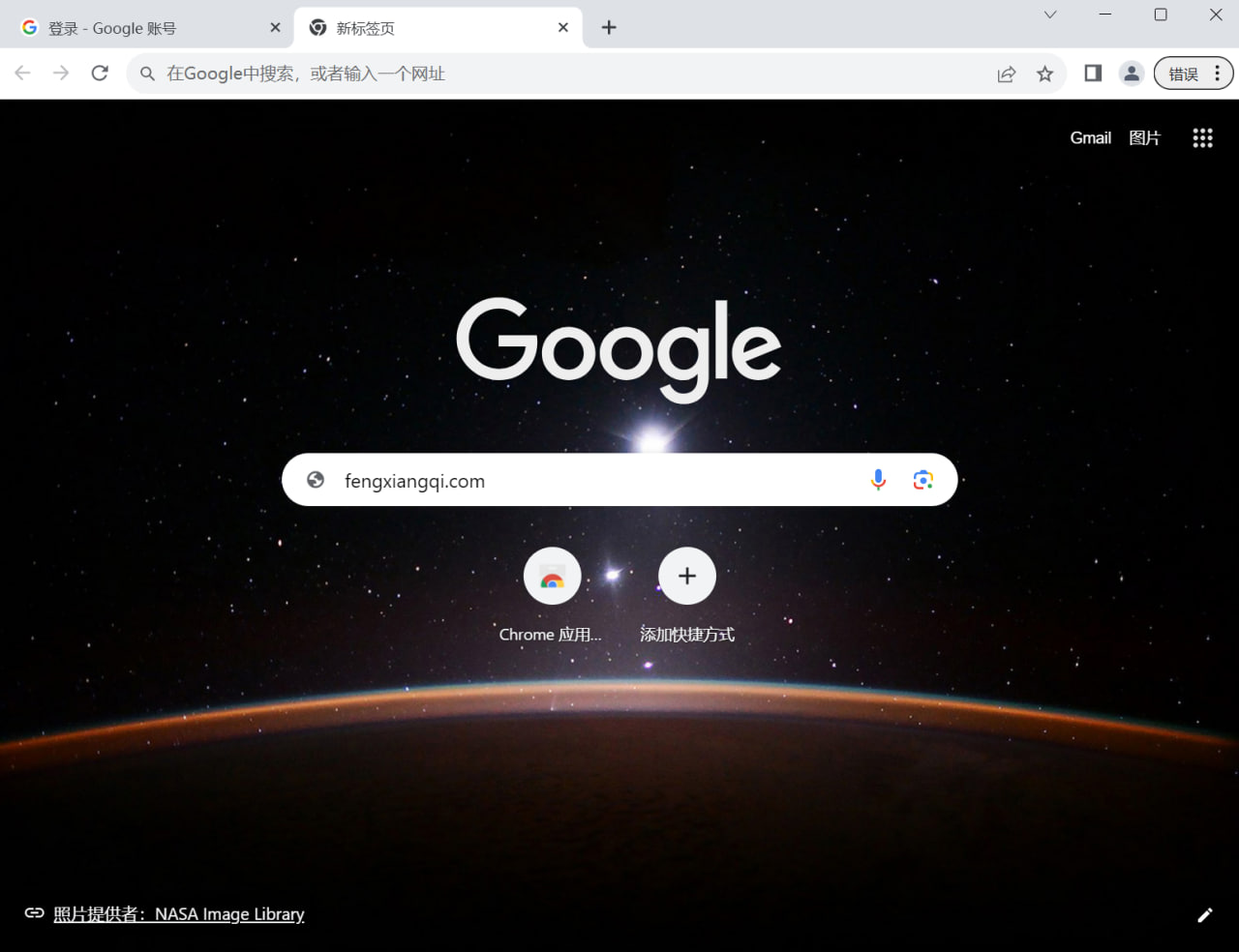Maximize the Chrome window
Screen dimensions: 1239x952
(1161, 15)
